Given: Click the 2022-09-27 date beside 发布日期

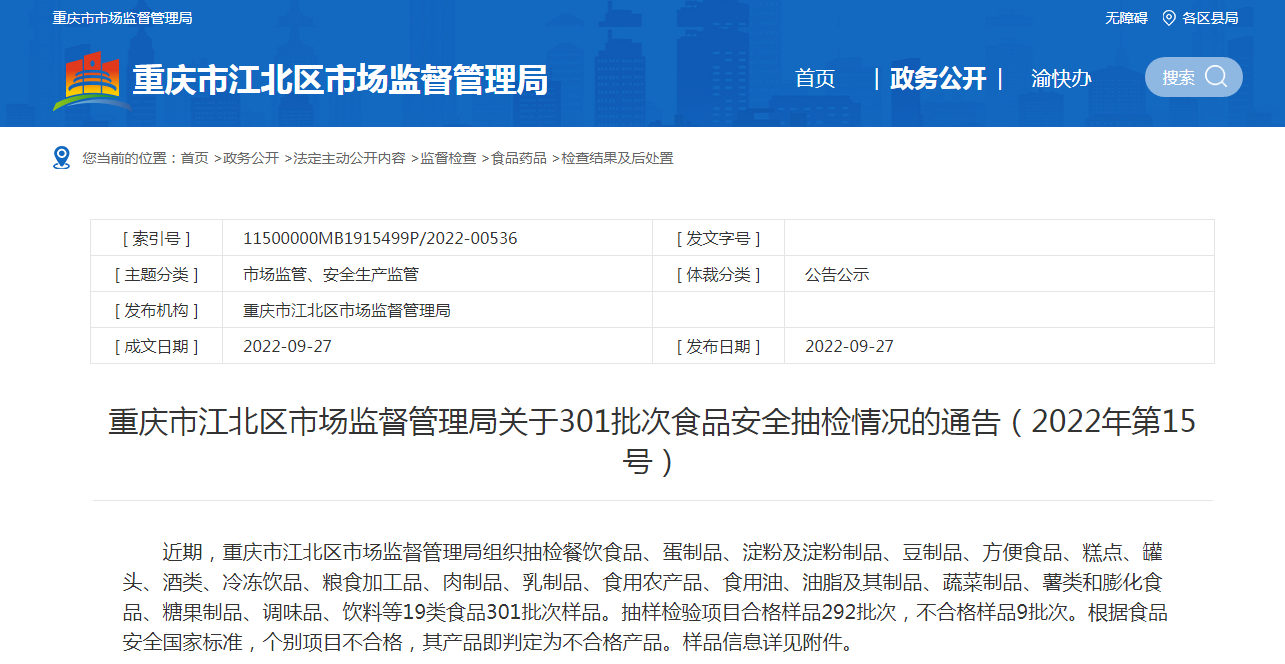Looking at the screenshot, I should tap(849, 346).
